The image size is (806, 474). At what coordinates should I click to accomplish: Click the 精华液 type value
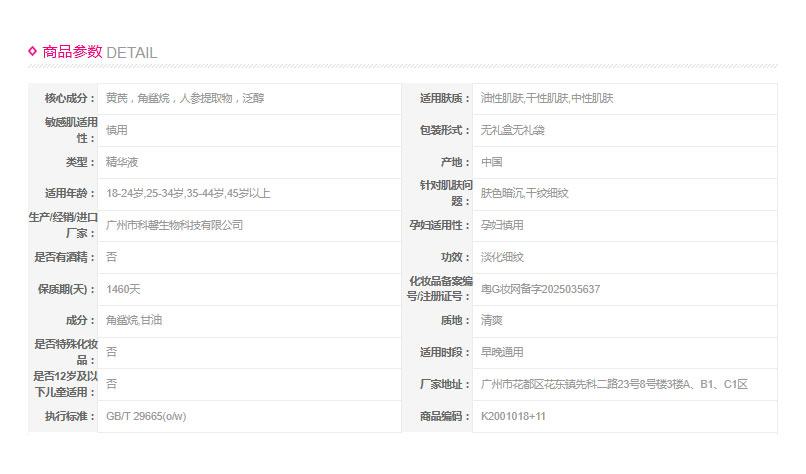pos(121,162)
